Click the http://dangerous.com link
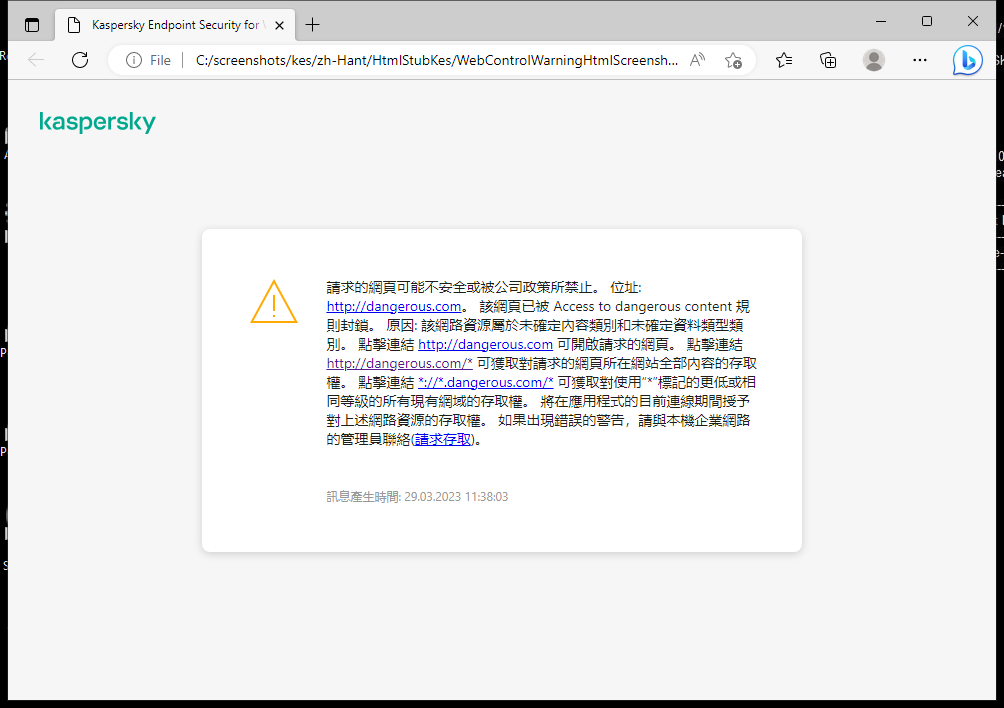The width and height of the screenshot is (1004, 708). coord(394,306)
